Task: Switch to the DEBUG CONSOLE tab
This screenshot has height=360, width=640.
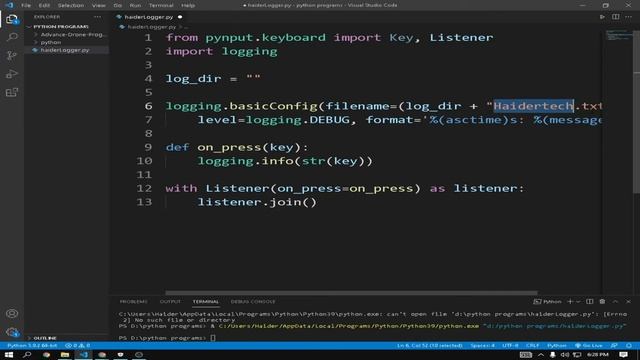Action: point(253,301)
